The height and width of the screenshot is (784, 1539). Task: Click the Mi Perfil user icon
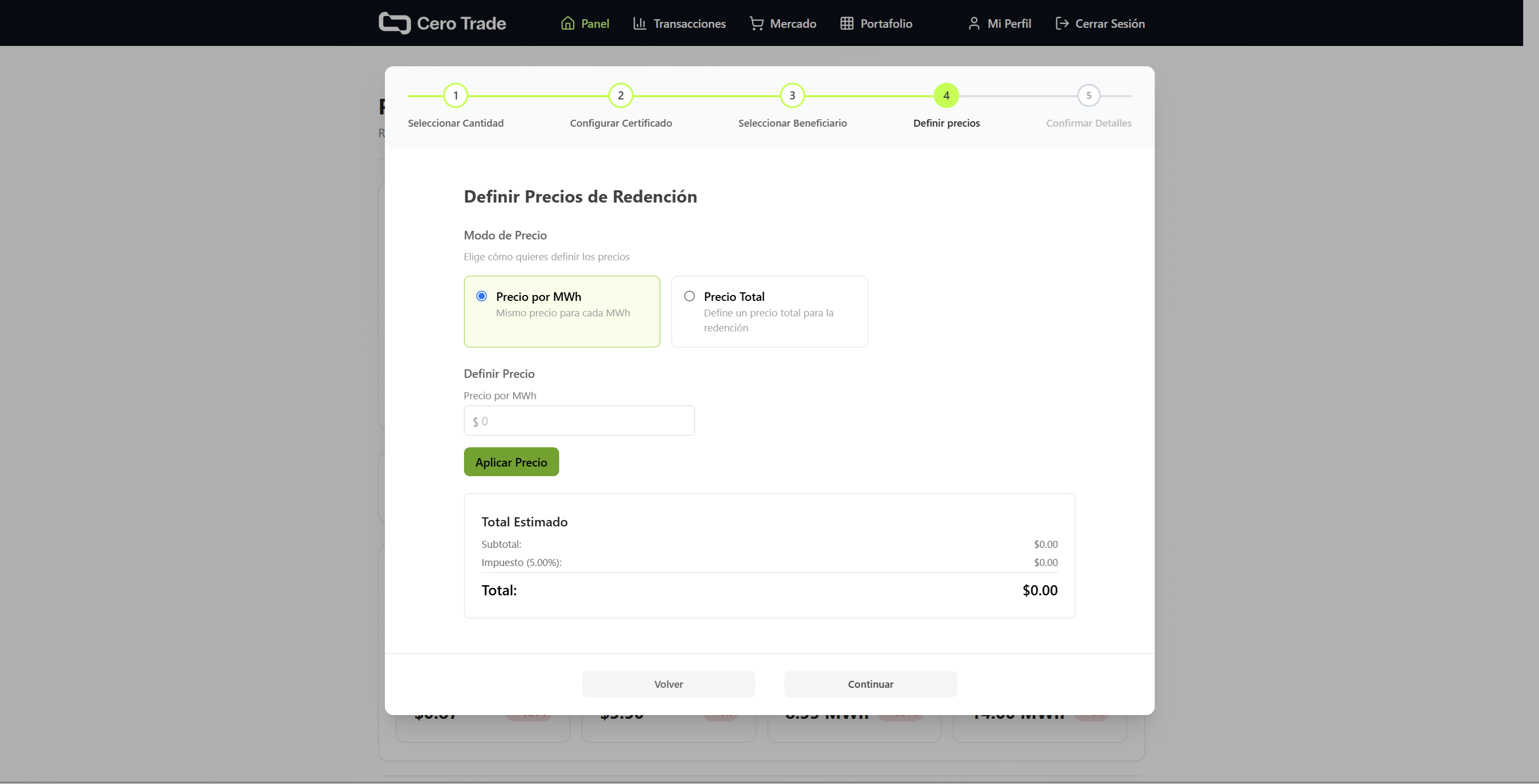974,24
